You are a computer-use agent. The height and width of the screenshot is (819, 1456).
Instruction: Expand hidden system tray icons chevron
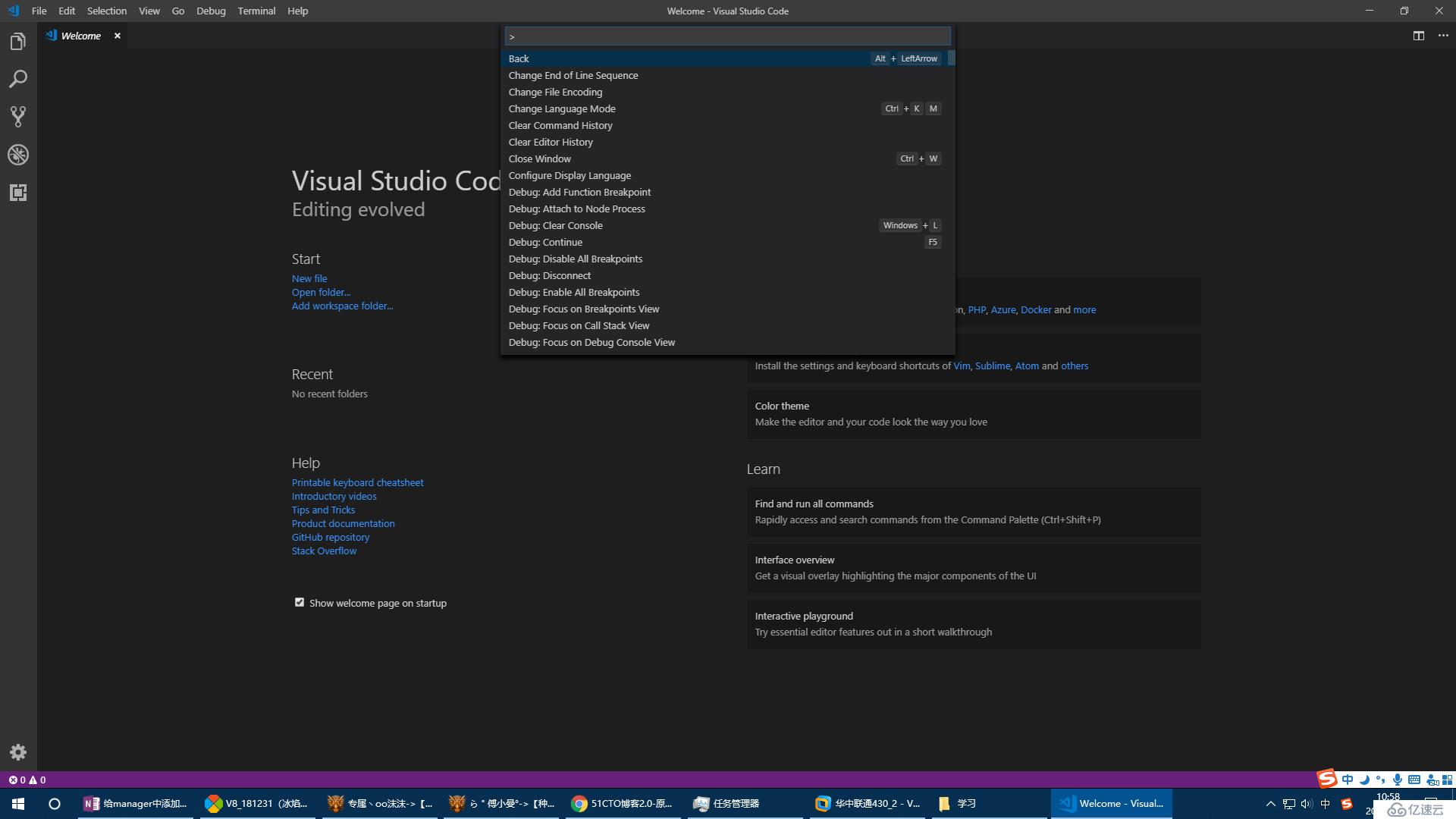pyautogui.click(x=1271, y=804)
